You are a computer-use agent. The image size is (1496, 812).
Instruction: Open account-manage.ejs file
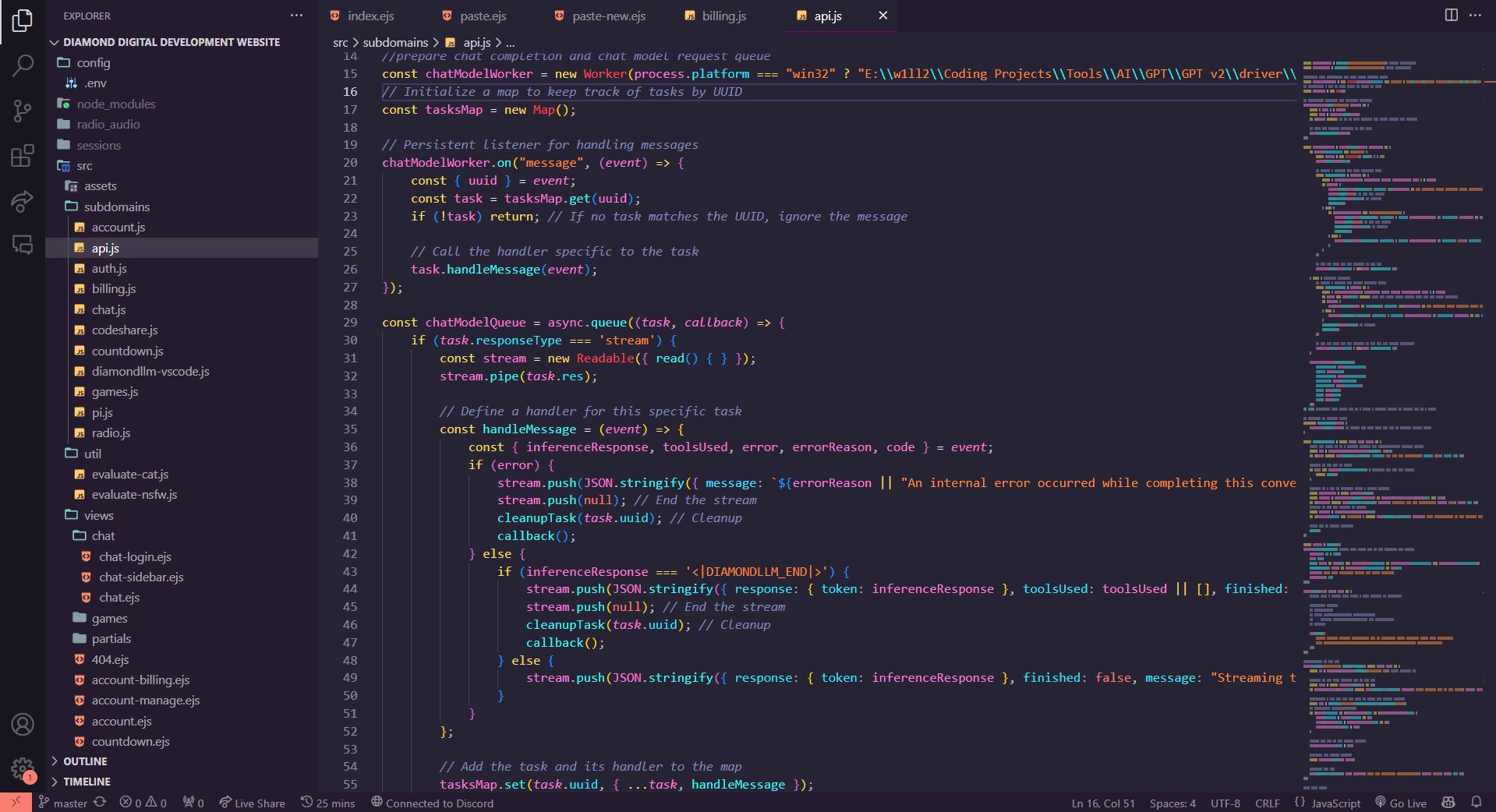(145, 700)
